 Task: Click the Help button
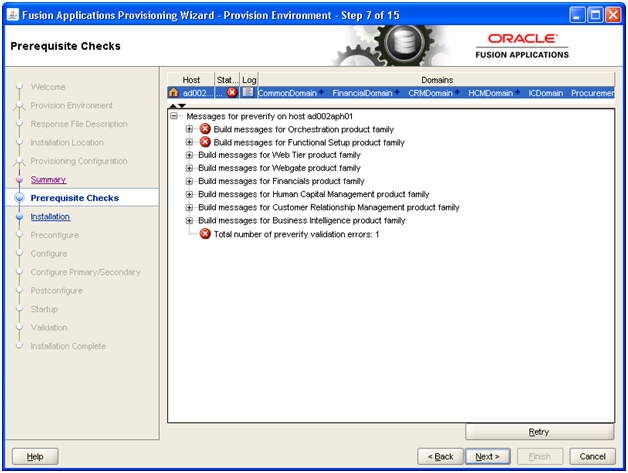click(35, 456)
